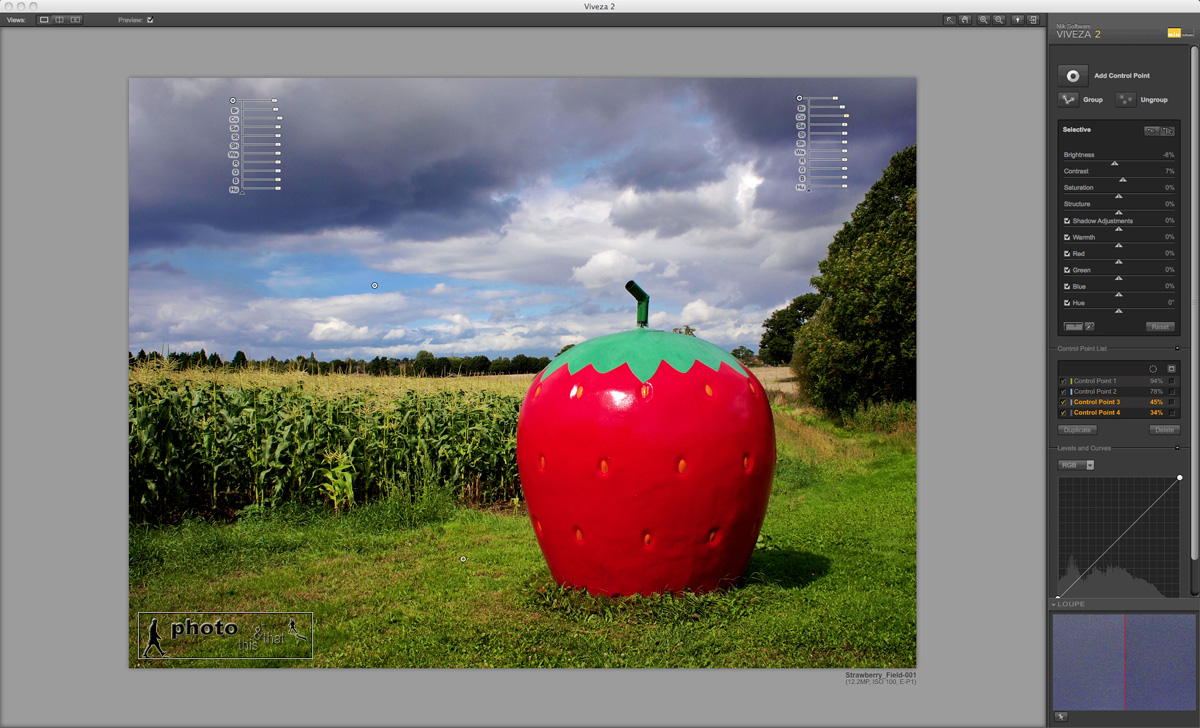Collapse the LOUPE panel
1200x728 pixels.
point(1054,604)
